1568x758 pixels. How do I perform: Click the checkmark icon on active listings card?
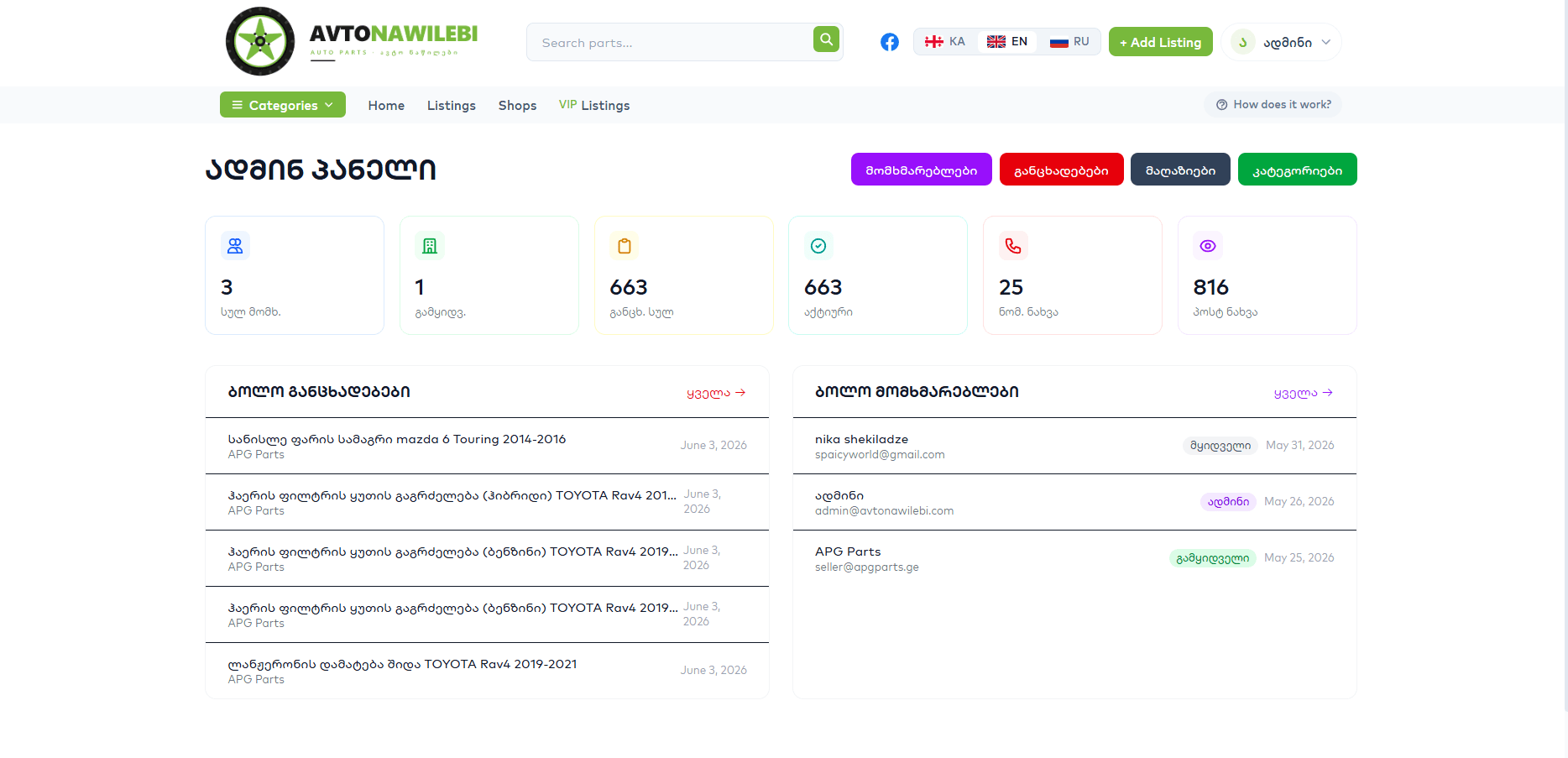(818, 246)
